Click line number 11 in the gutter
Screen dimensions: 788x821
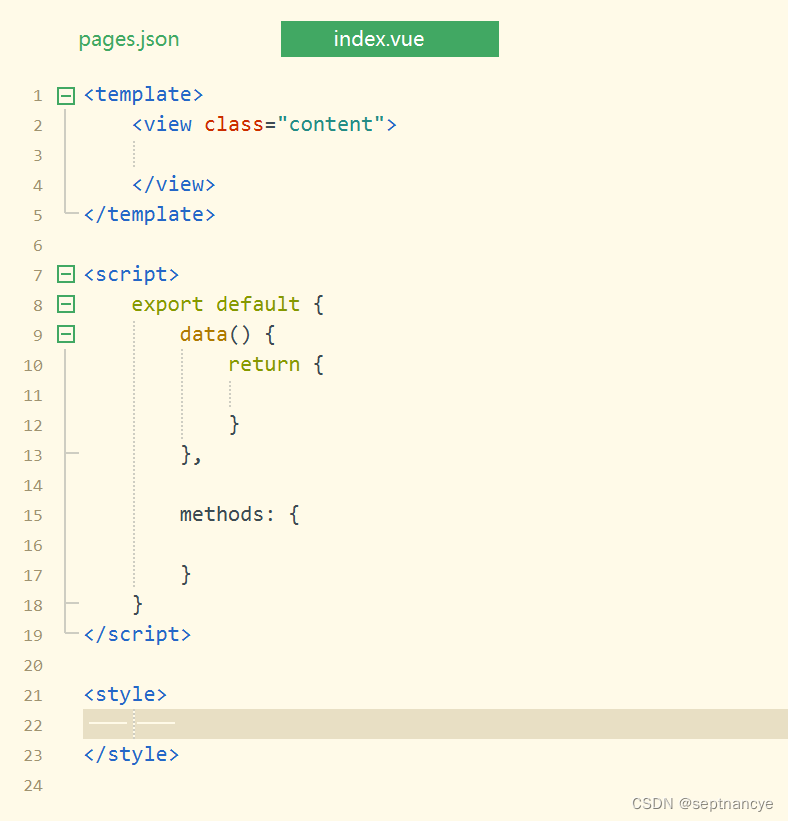[x=33, y=395]
